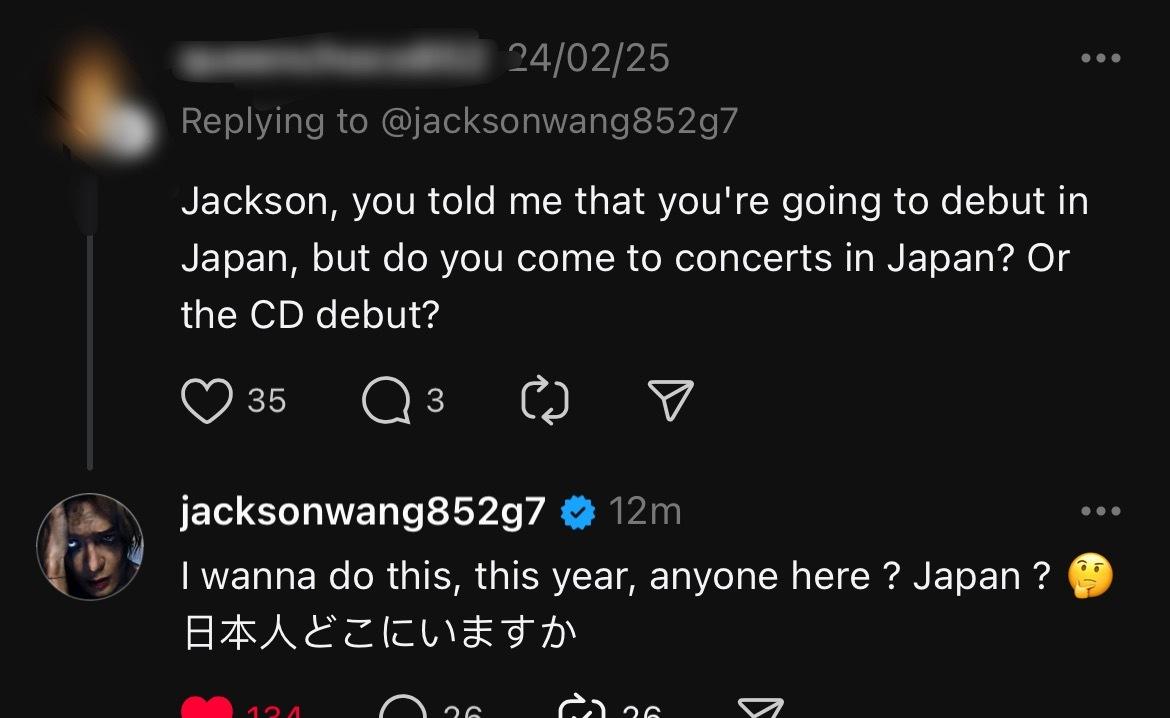Like the Japan debut question post

tap(206, 401)
